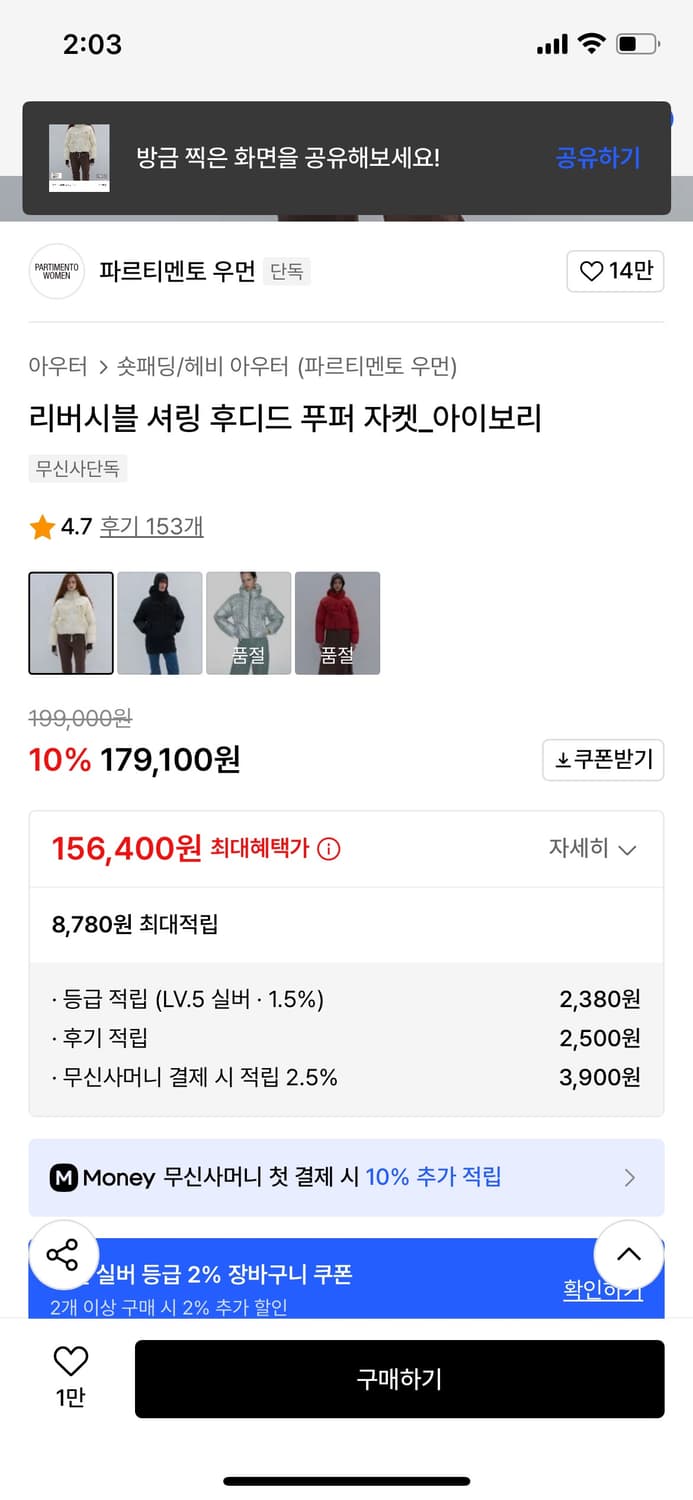Click 공유하기 in the screenshot banner
The width and height of the screenshot is (693, 1500).
pyautogui.click(x=597, y=158)
